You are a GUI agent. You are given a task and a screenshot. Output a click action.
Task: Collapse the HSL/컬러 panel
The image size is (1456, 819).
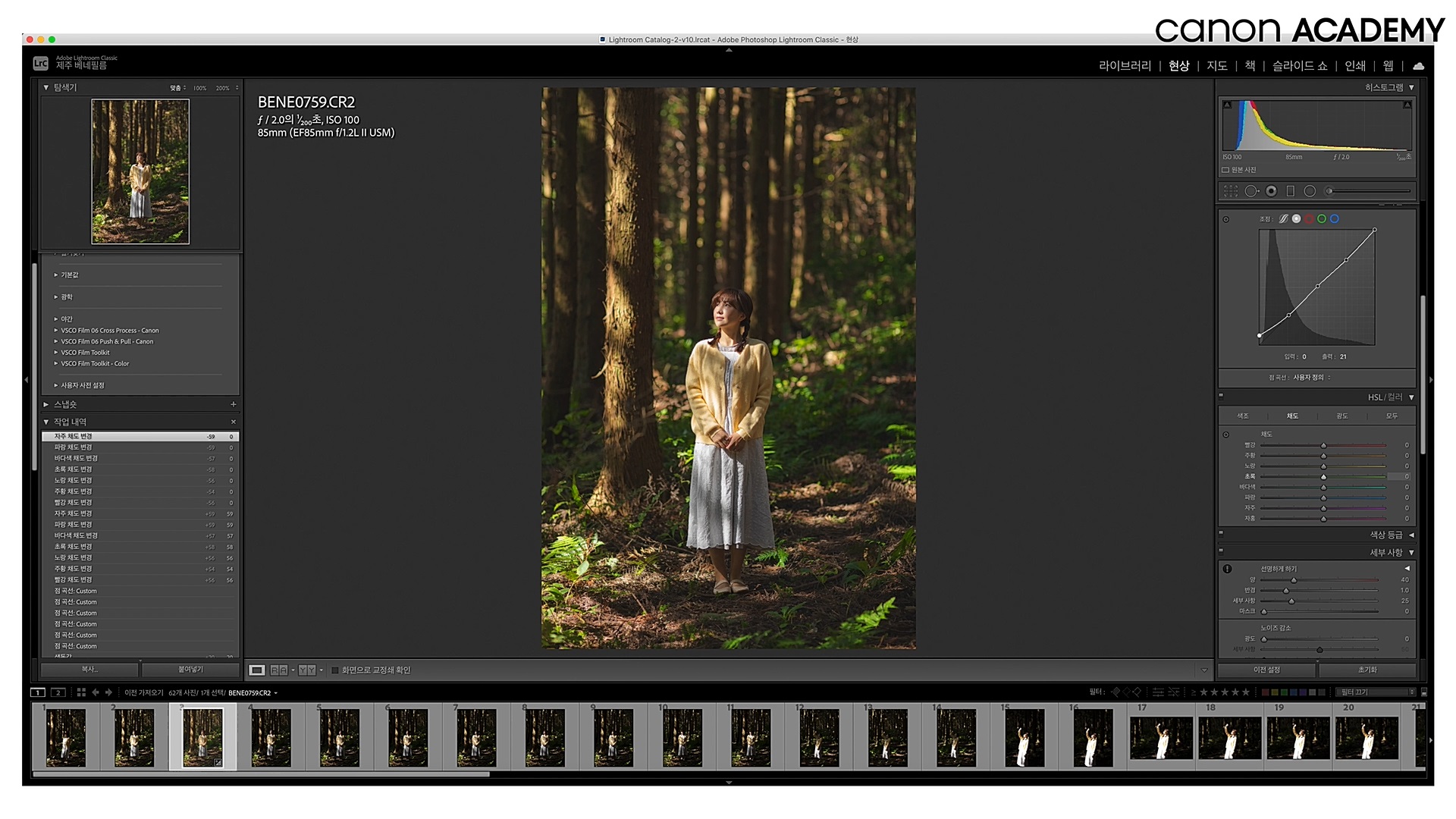point(1411,397)
